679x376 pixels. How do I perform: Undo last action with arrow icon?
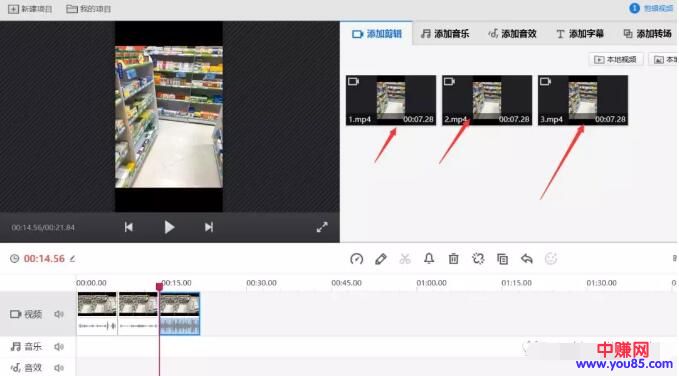[527, 259]
